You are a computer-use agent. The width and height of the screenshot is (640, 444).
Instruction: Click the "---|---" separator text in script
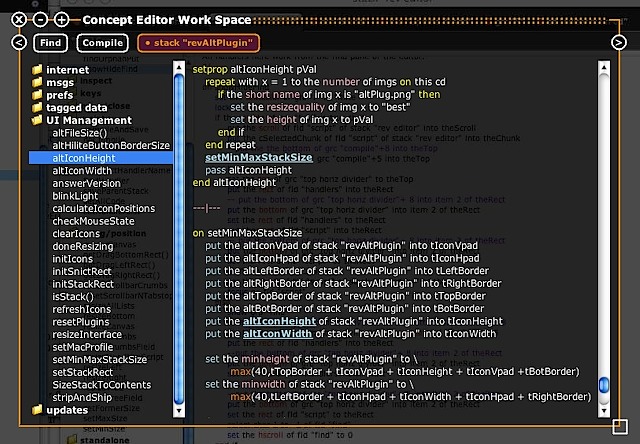point(207,208)
